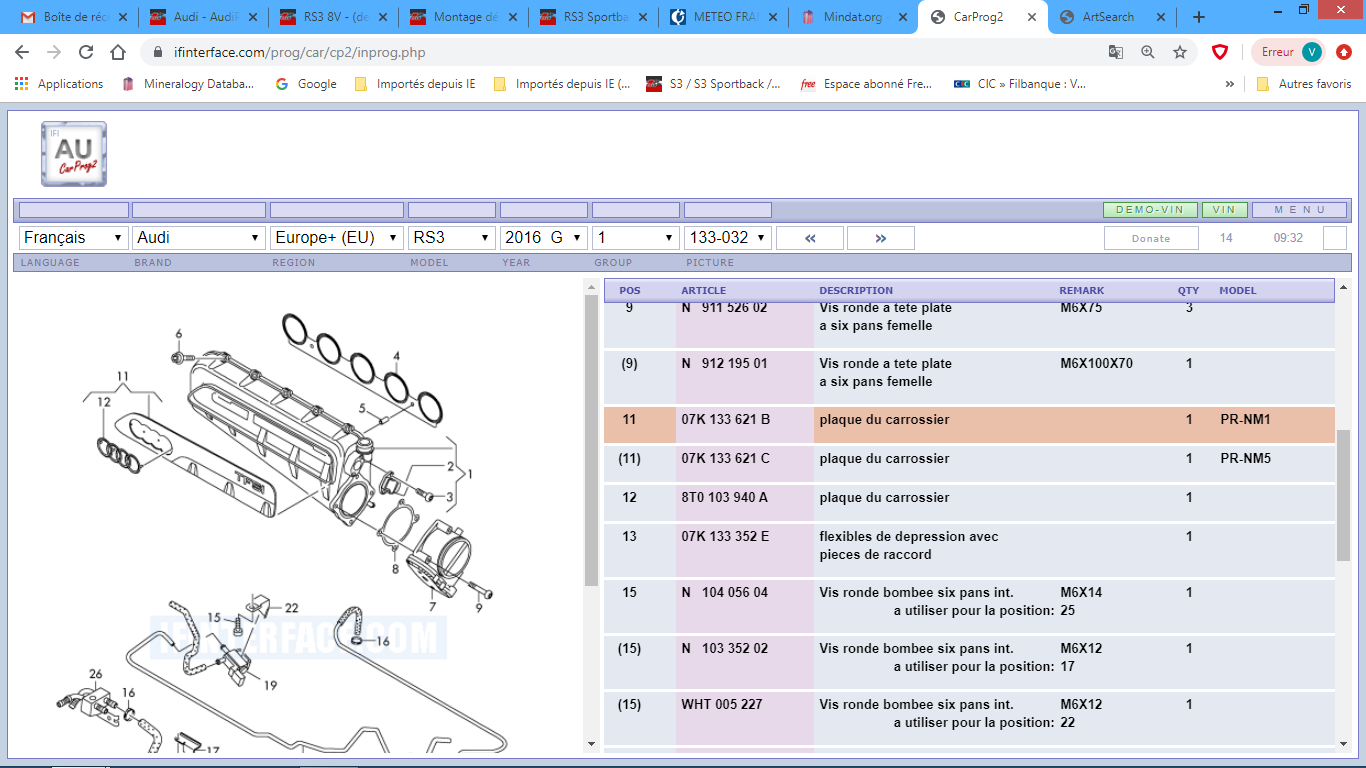Expand the Brand dropdown showing Audi
Screen dimensions: 1366x768
198,238
